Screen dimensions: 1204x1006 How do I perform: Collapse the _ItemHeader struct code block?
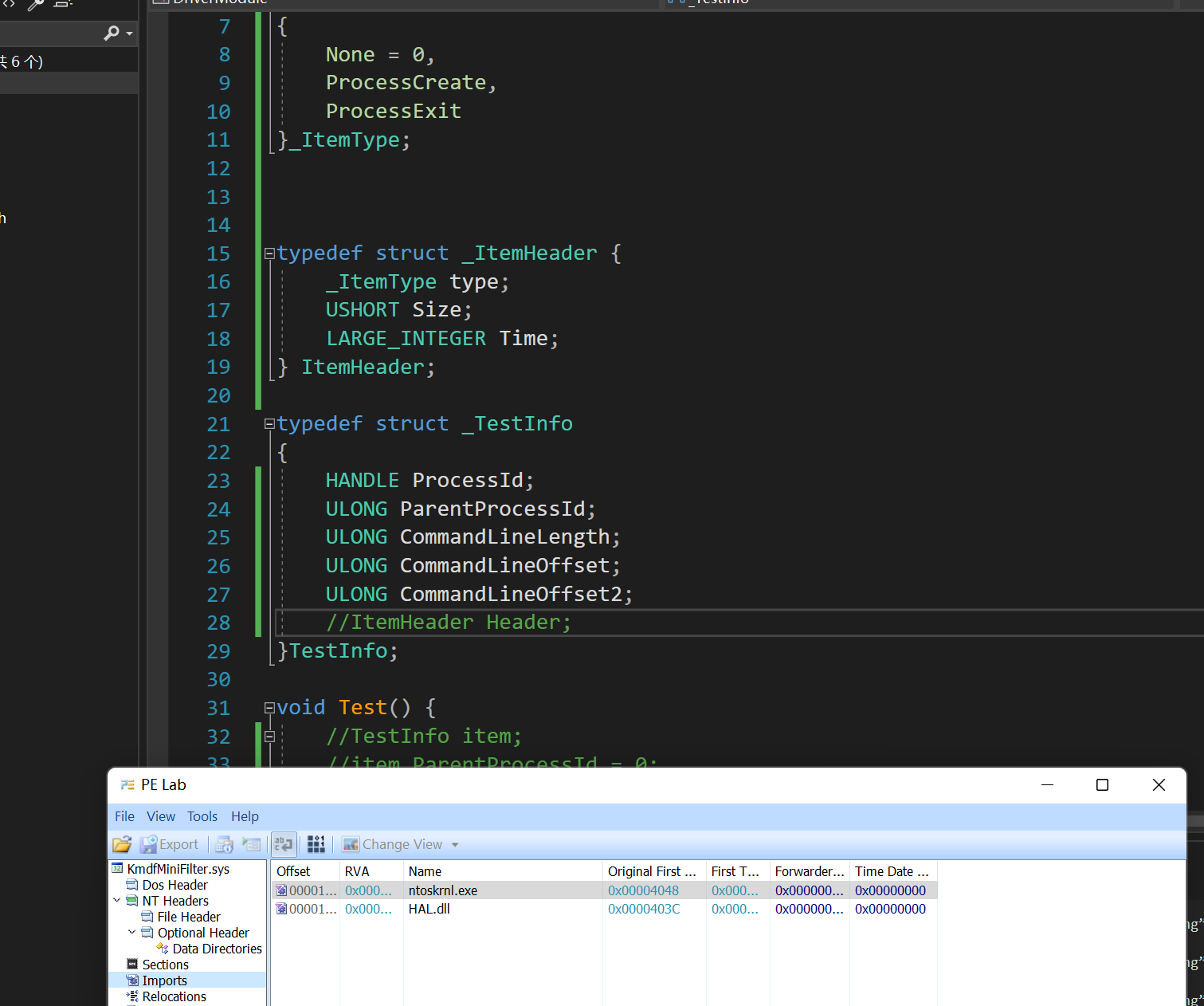270,253
